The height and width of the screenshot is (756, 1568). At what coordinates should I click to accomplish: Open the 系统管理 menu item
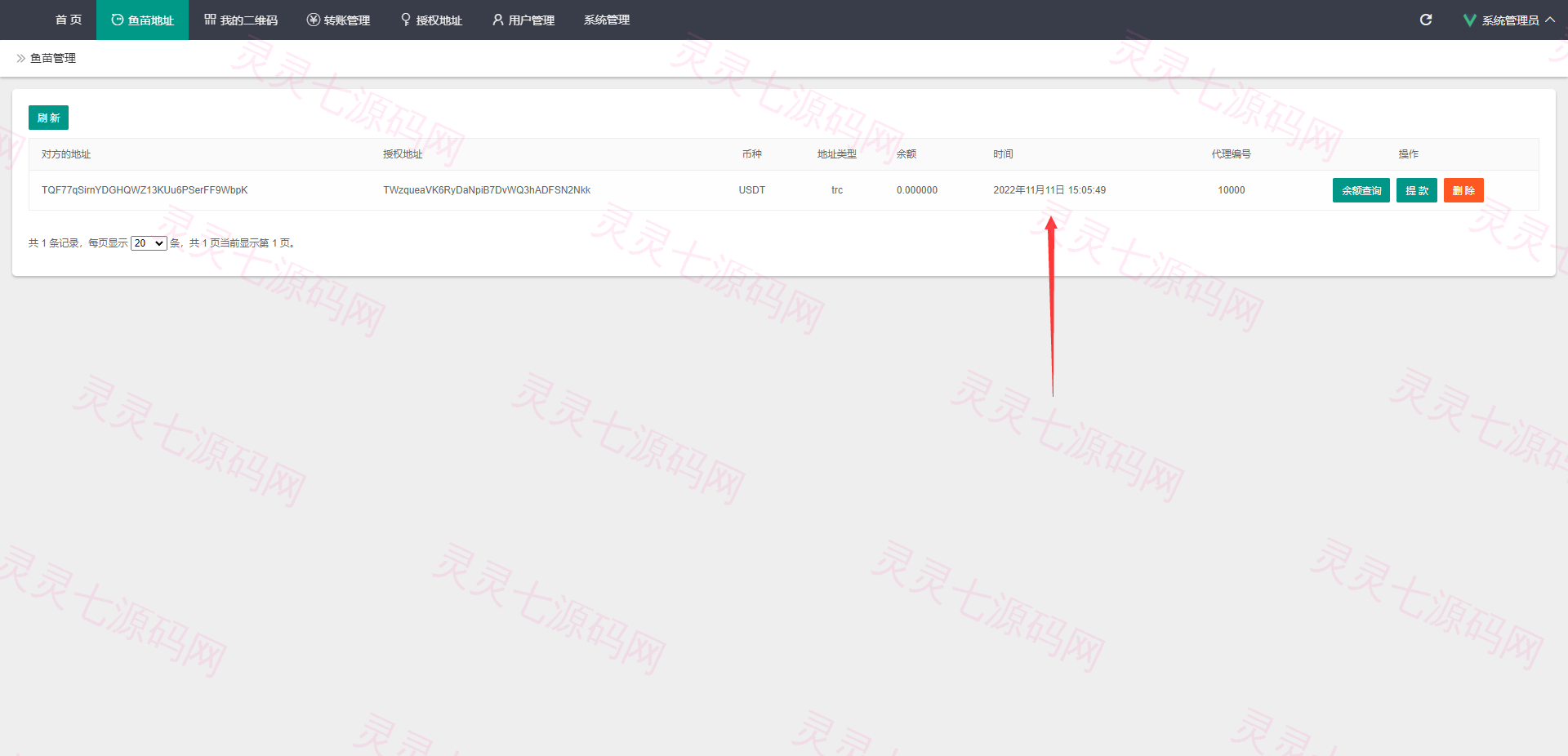[x=607, y=20]
